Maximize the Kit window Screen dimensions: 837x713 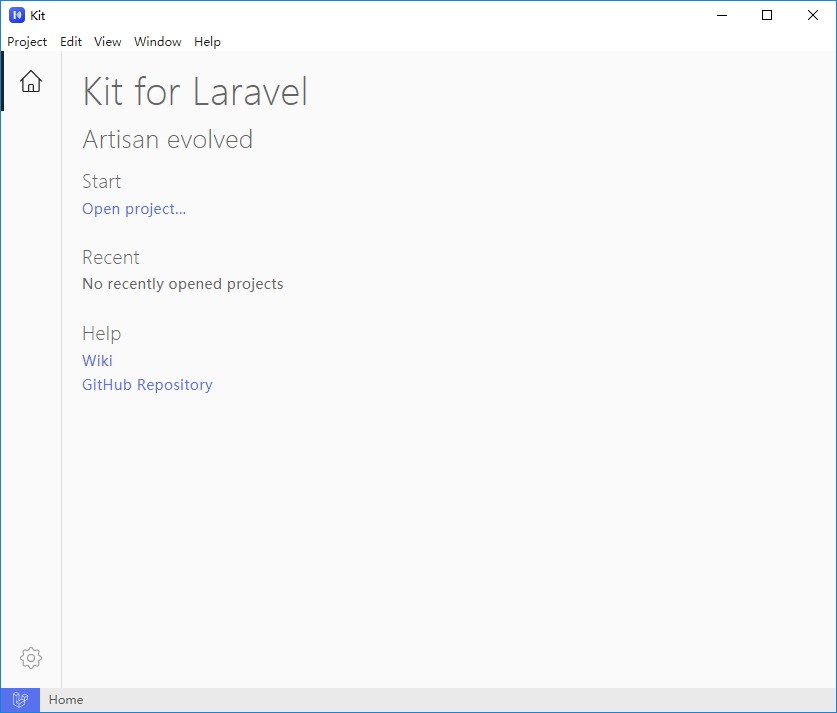coord(767,15)
